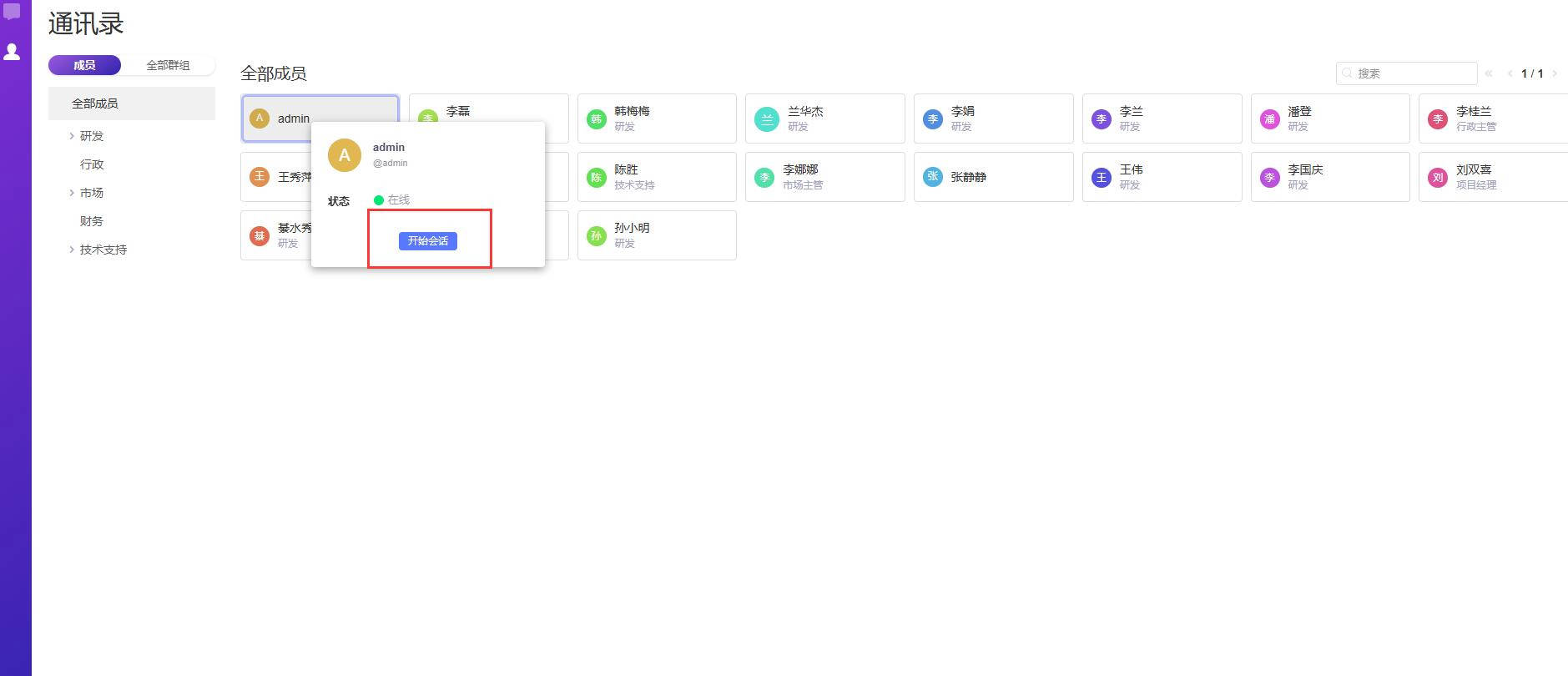Select the 研发 department label

[x=92, y=136]
